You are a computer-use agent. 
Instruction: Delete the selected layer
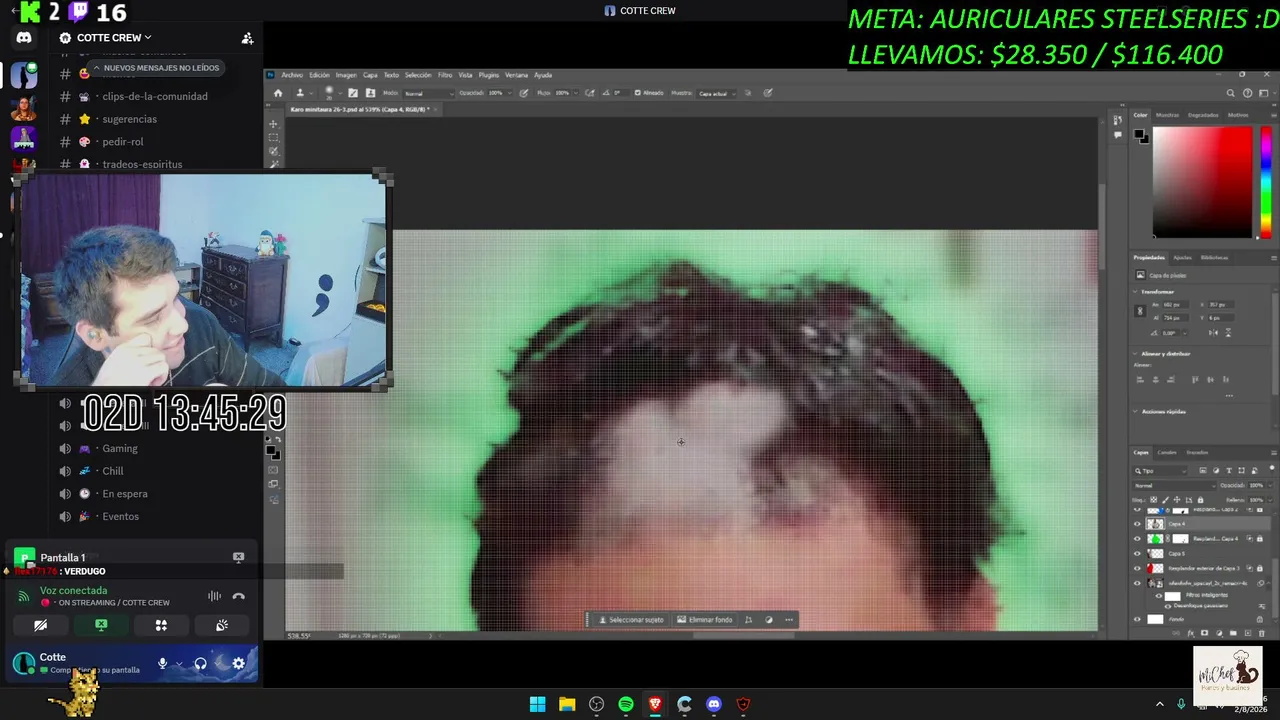1260,633
